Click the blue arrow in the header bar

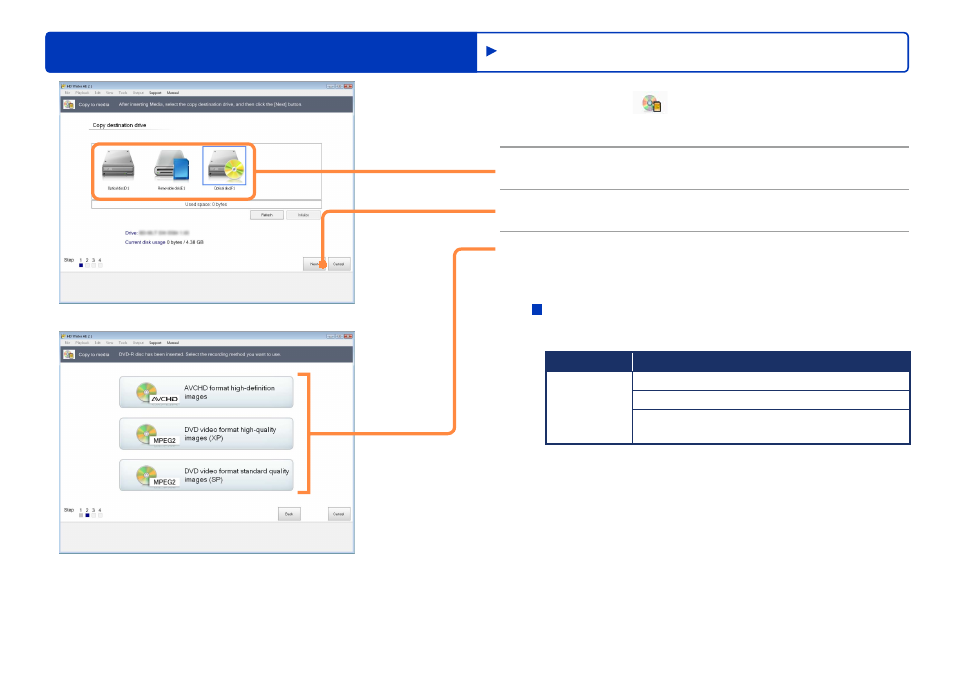pos(492,51)
